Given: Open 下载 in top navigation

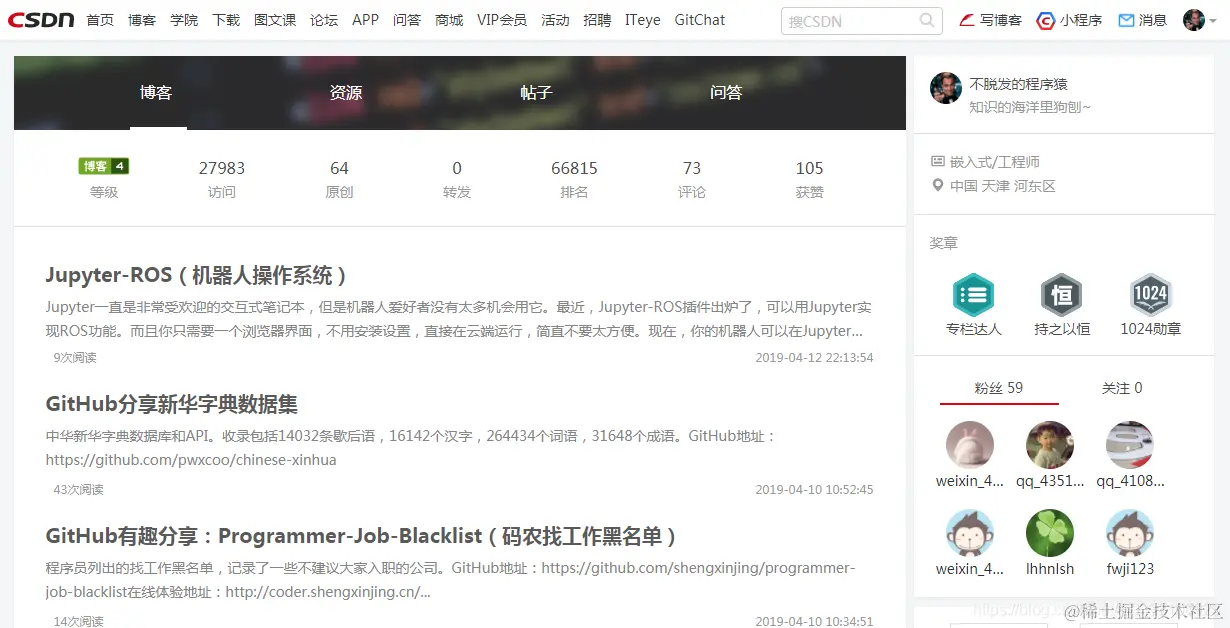Looking at the screenshot, I should tap(226, 20).
